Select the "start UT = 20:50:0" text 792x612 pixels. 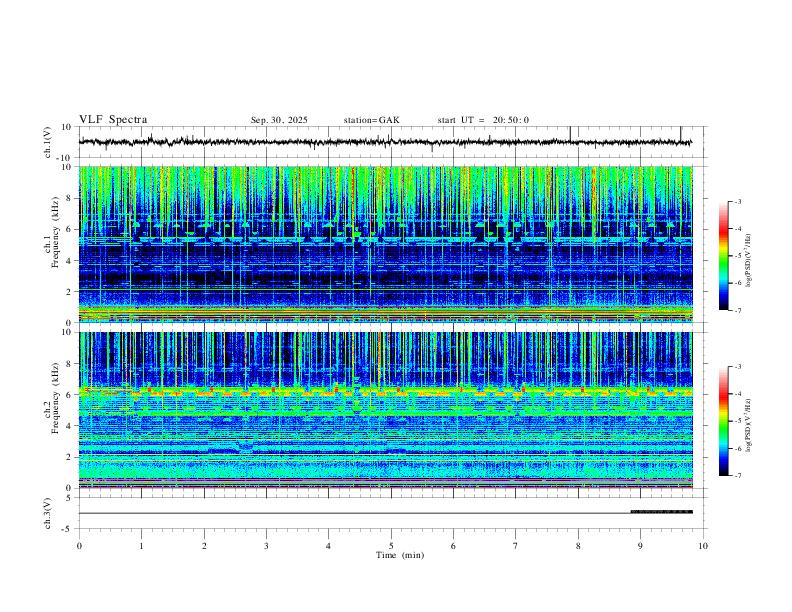(x=483, y=120)
